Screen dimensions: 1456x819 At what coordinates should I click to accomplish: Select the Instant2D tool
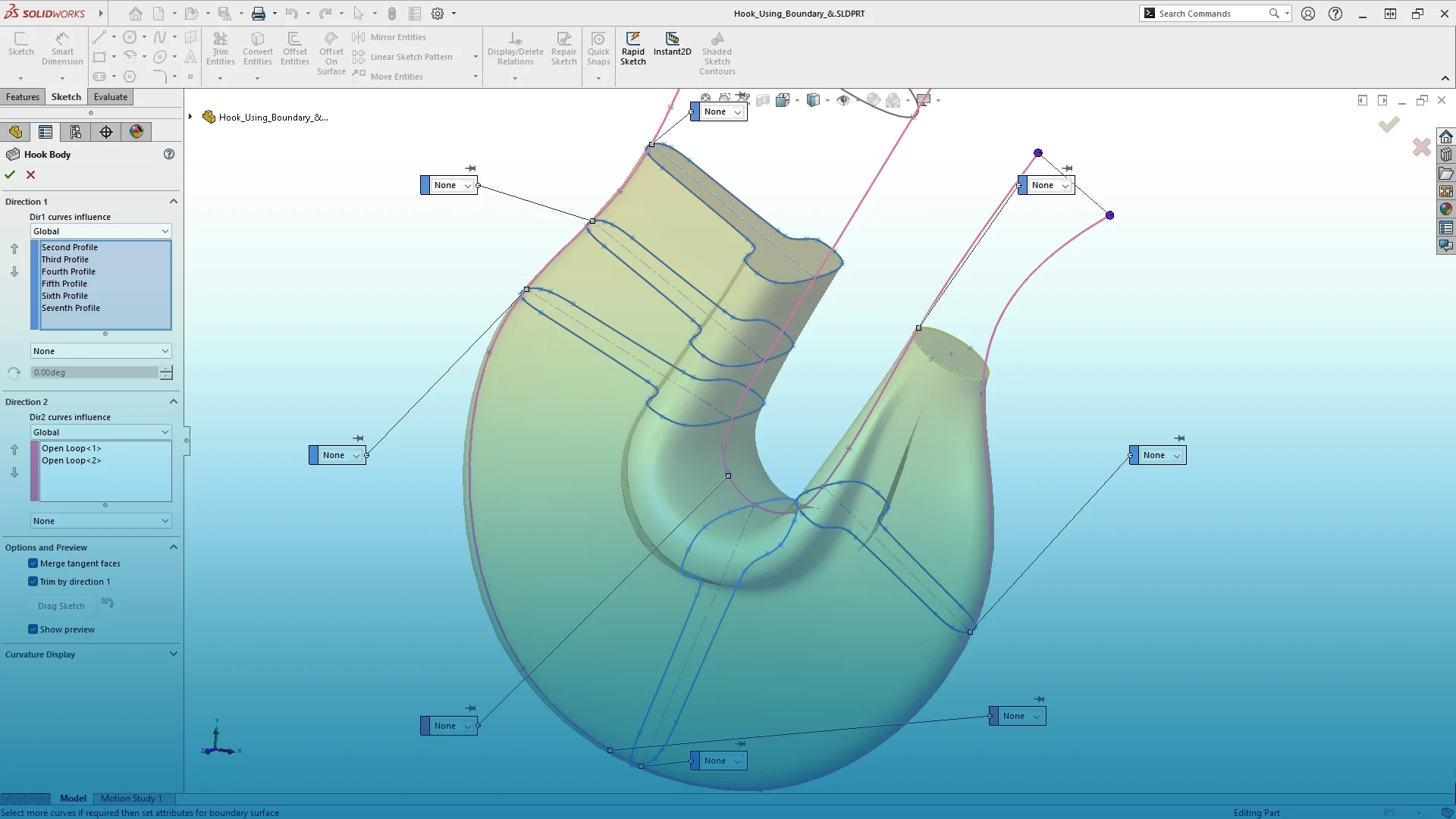672,39
